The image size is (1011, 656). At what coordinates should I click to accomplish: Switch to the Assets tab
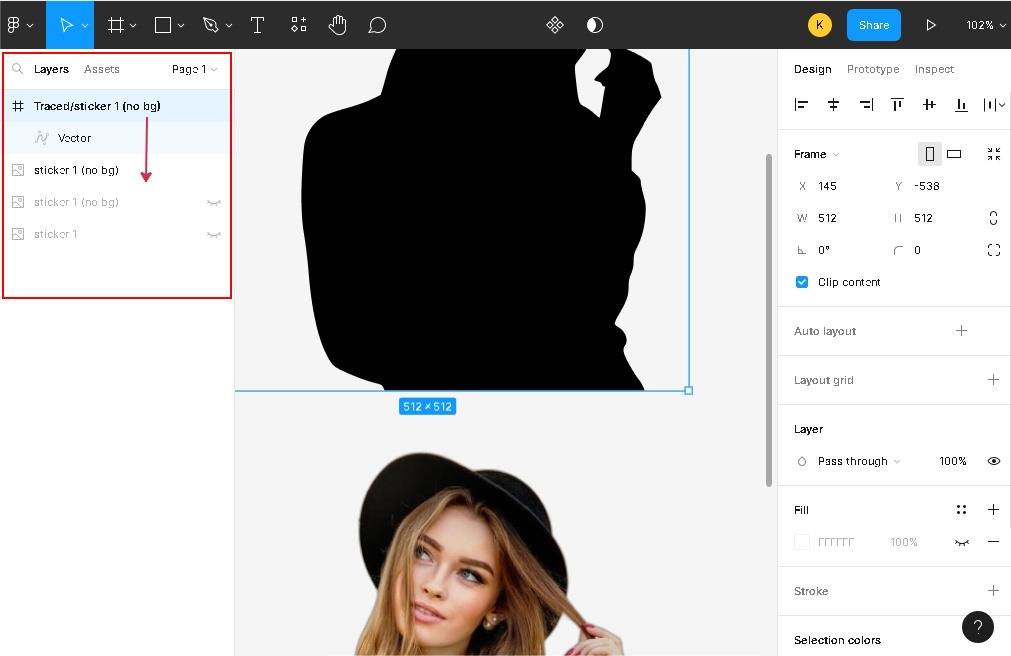click(101, 69)
